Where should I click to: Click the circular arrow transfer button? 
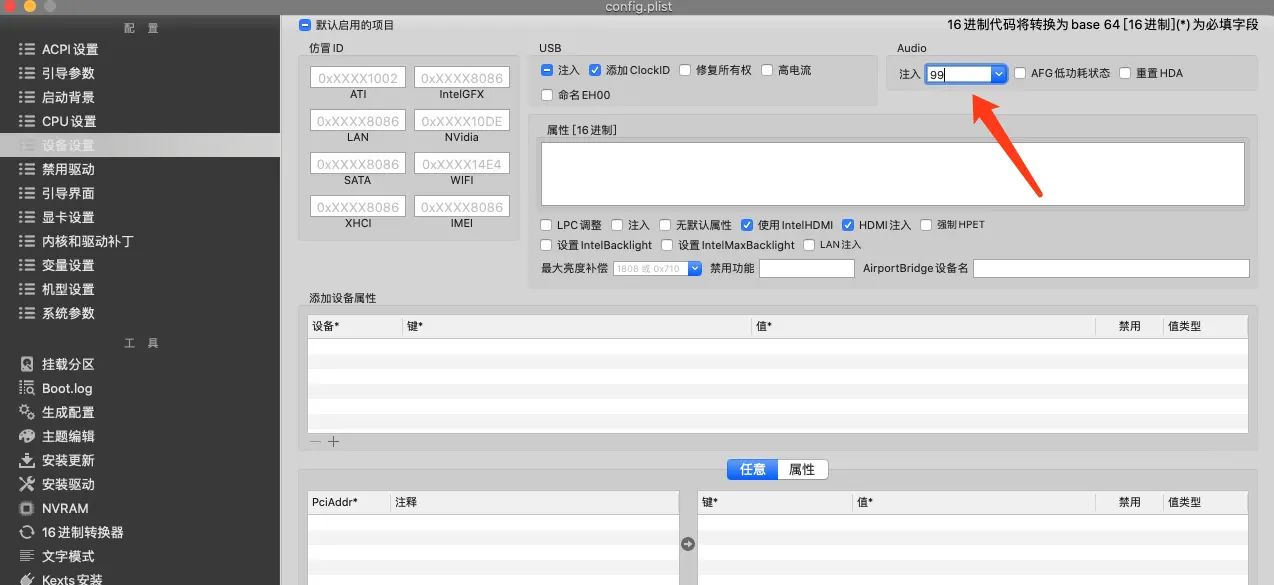pyautogui.click(x=687, y=543)
